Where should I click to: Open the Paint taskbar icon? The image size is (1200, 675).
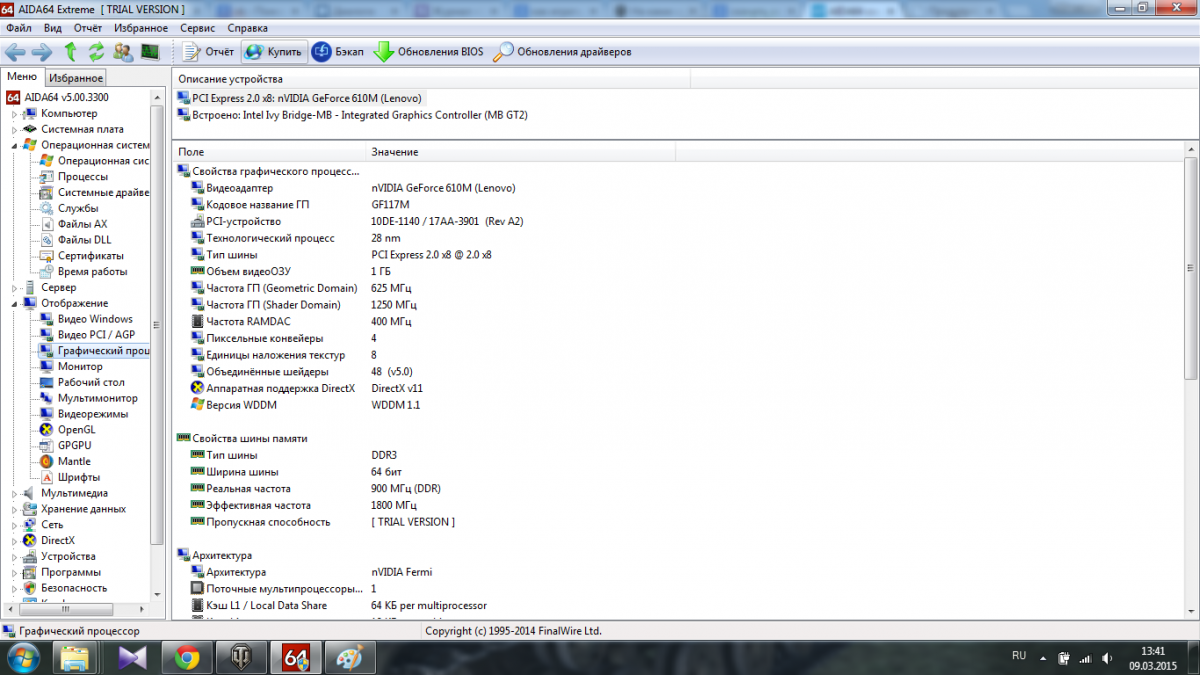349,657
